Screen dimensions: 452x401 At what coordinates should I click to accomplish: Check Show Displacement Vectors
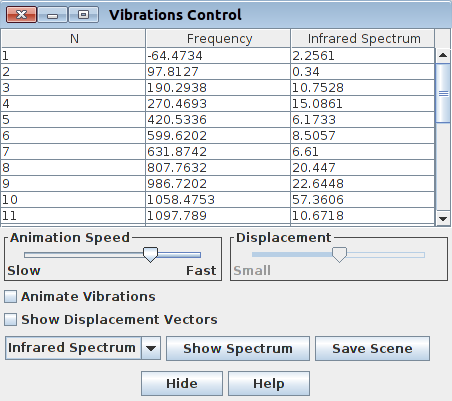click(x=11, y=319)
